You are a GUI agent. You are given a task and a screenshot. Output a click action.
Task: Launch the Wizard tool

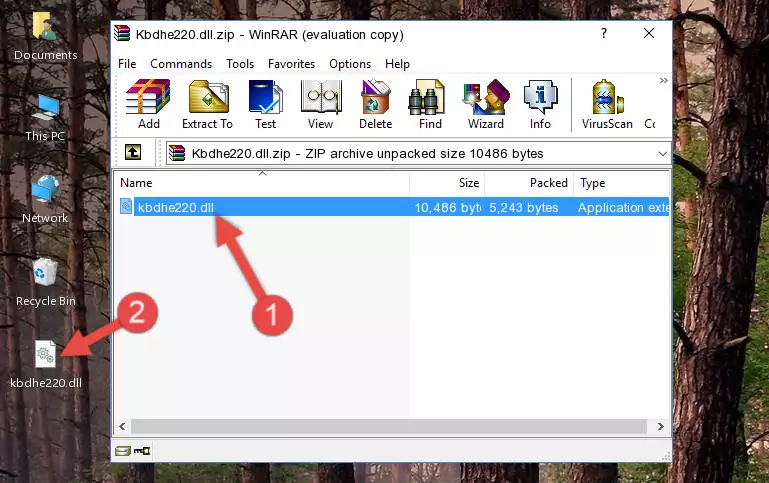click(486, 104)
